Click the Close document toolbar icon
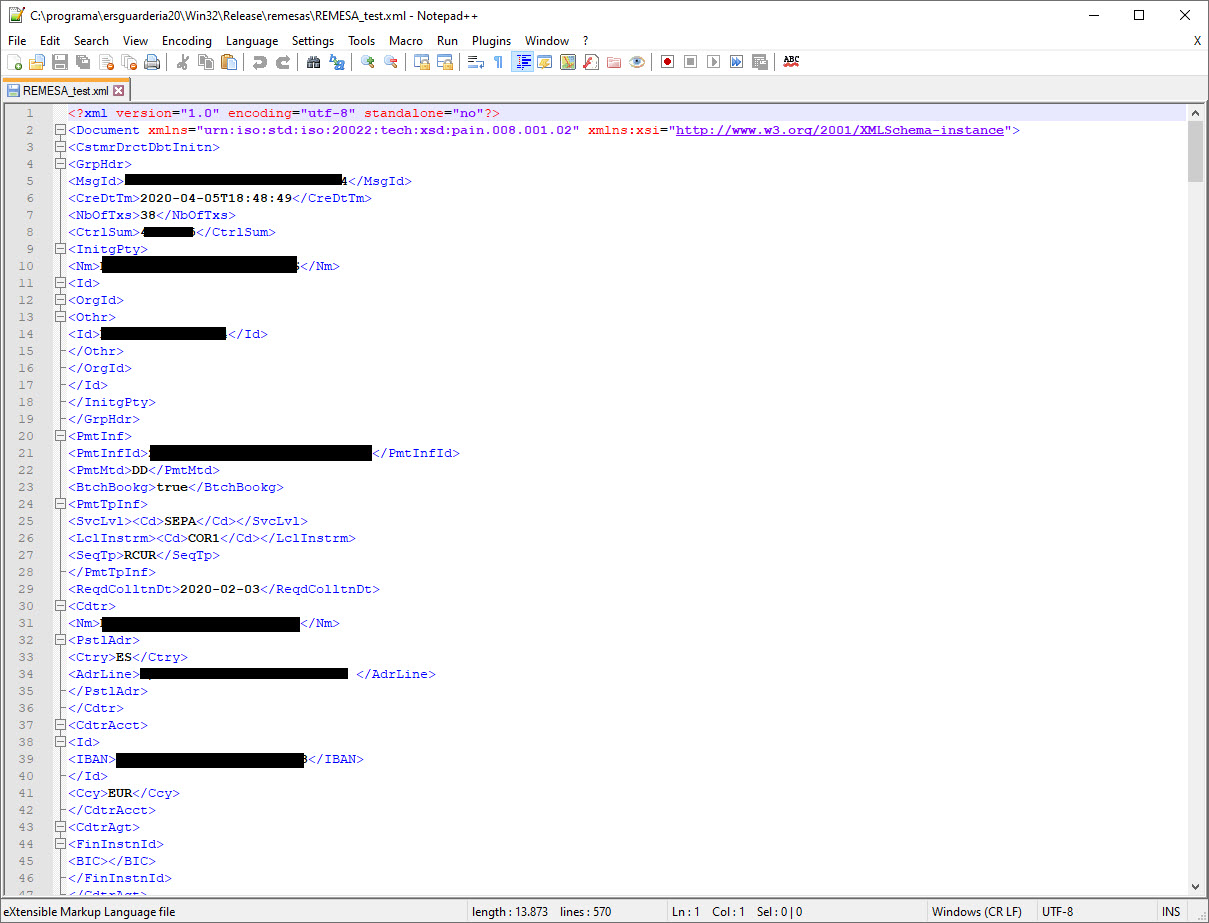 pyautogui.click(x=107, y=62)
